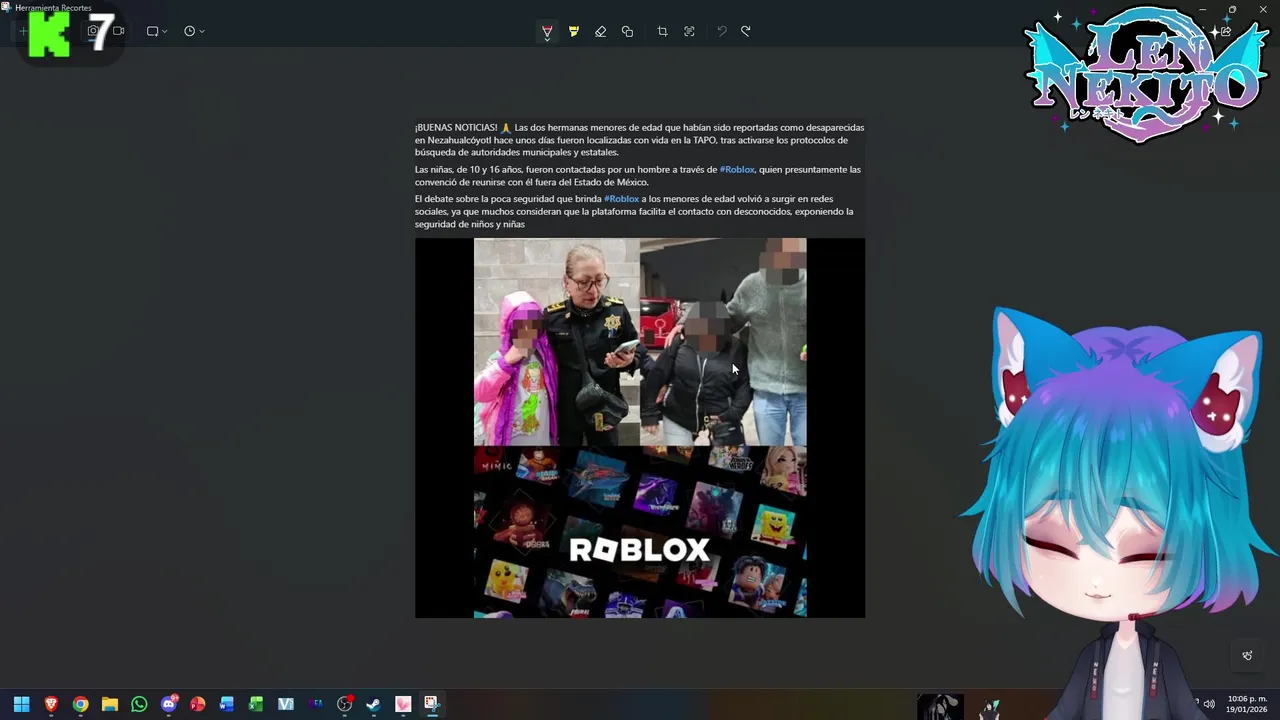Open the snip shape mode dropdown
The height and width of the screenshot is (720, 1280).
coord(157,31)
